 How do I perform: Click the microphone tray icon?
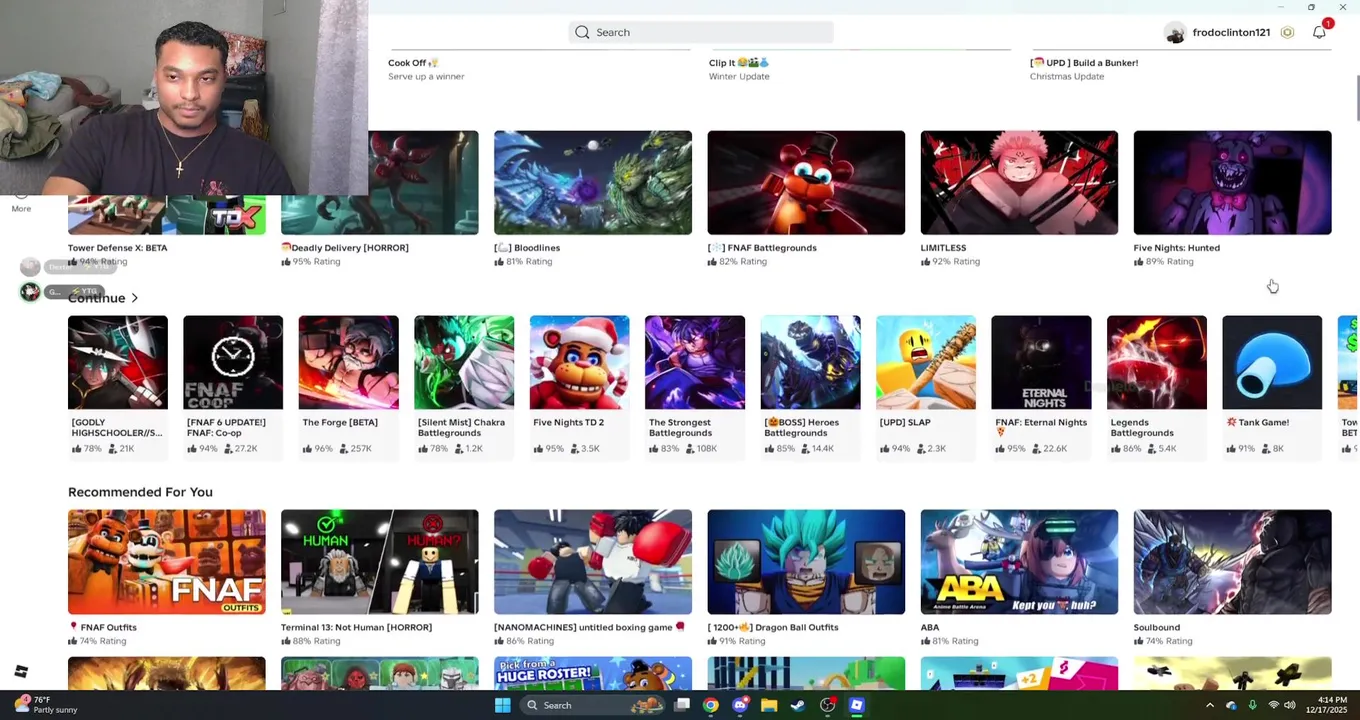pyautogui.click(x=1252, y=705)
